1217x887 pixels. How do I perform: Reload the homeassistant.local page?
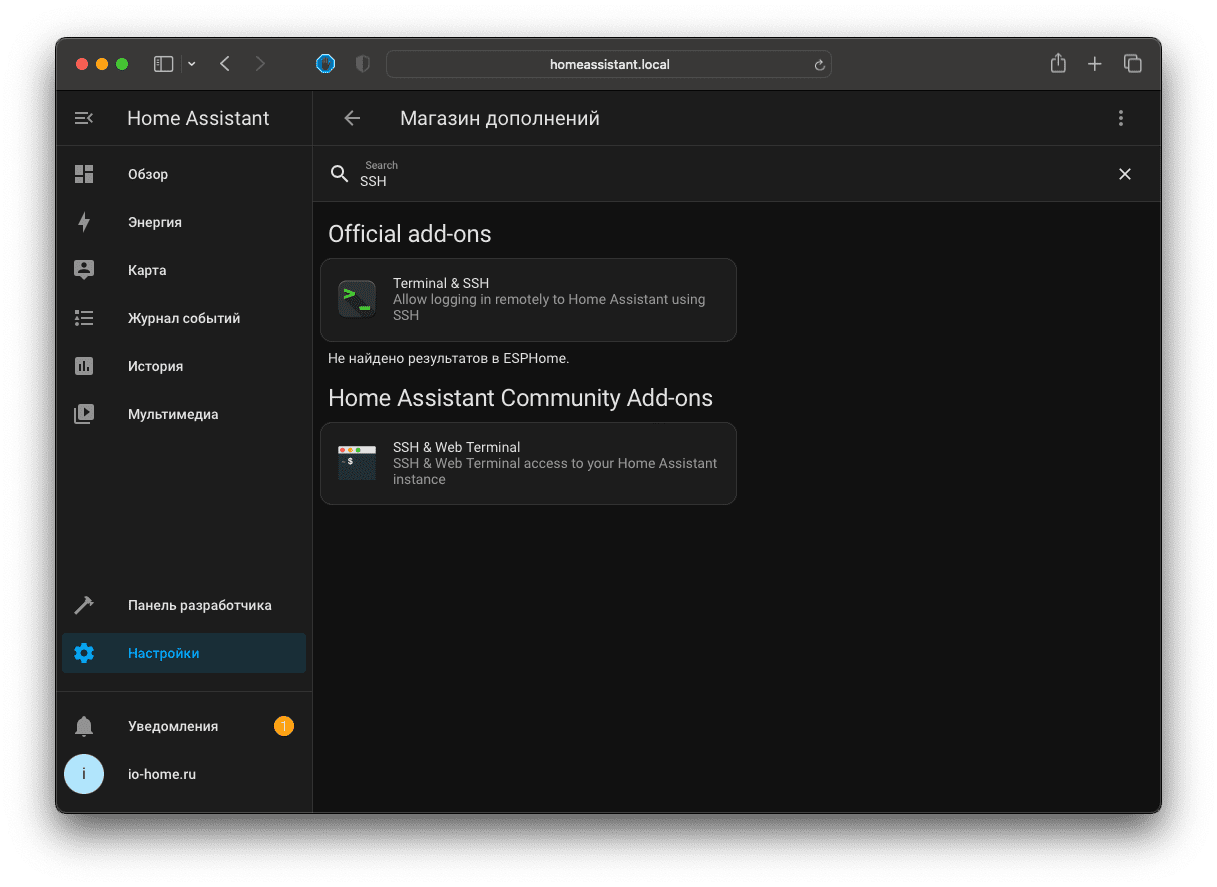(820, 65)
